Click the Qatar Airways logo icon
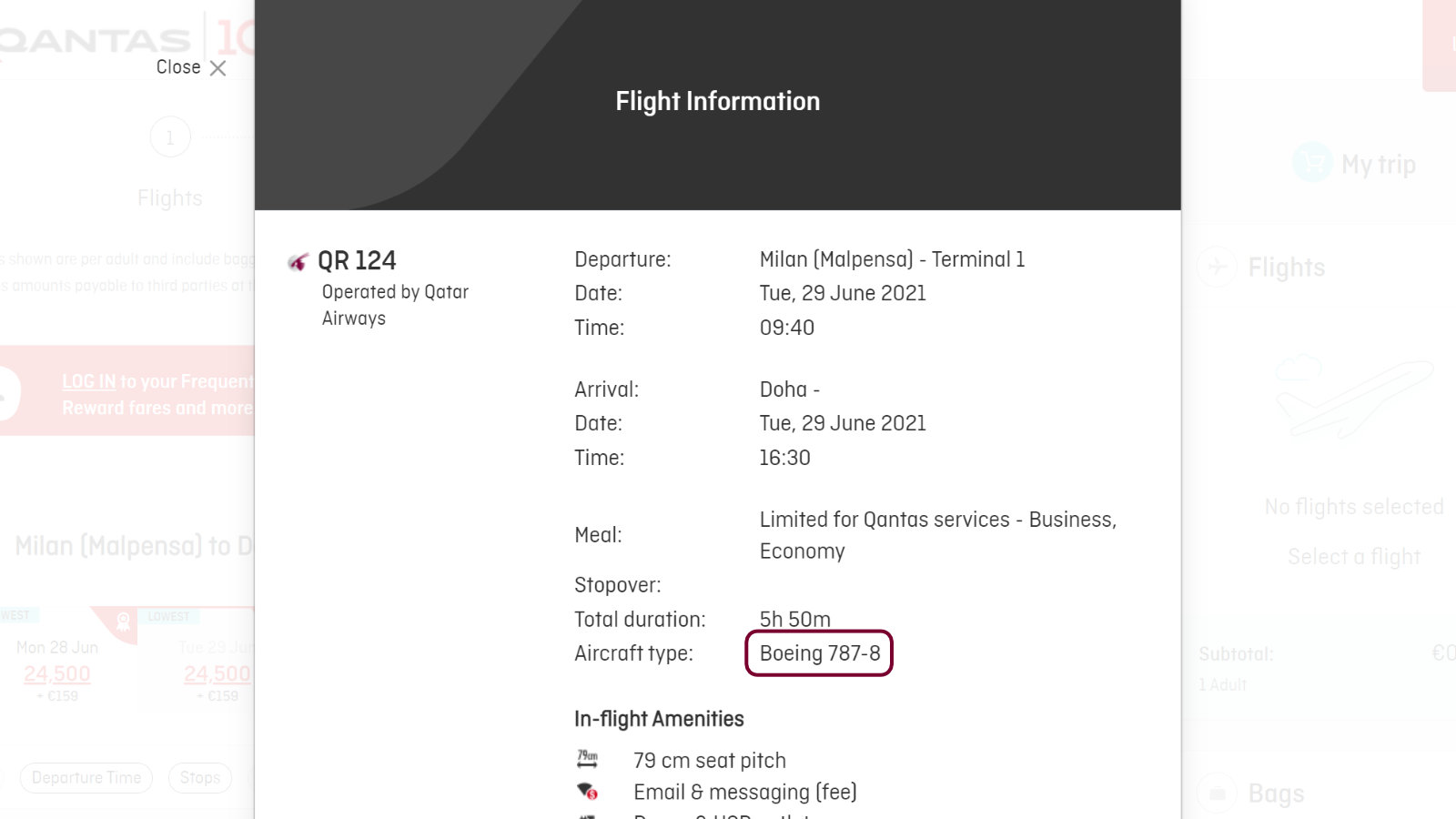 pyautogui.click(x=298, y=262)
